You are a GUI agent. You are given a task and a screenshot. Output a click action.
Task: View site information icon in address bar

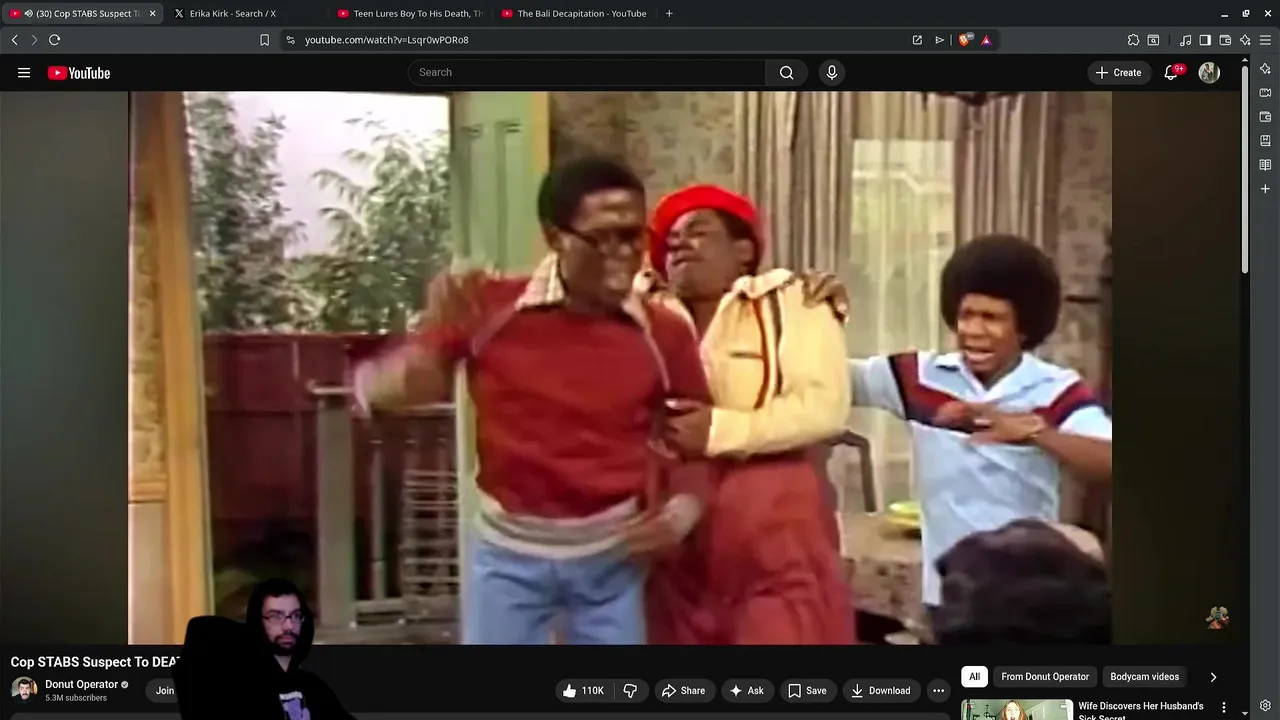tap(290, 40)
